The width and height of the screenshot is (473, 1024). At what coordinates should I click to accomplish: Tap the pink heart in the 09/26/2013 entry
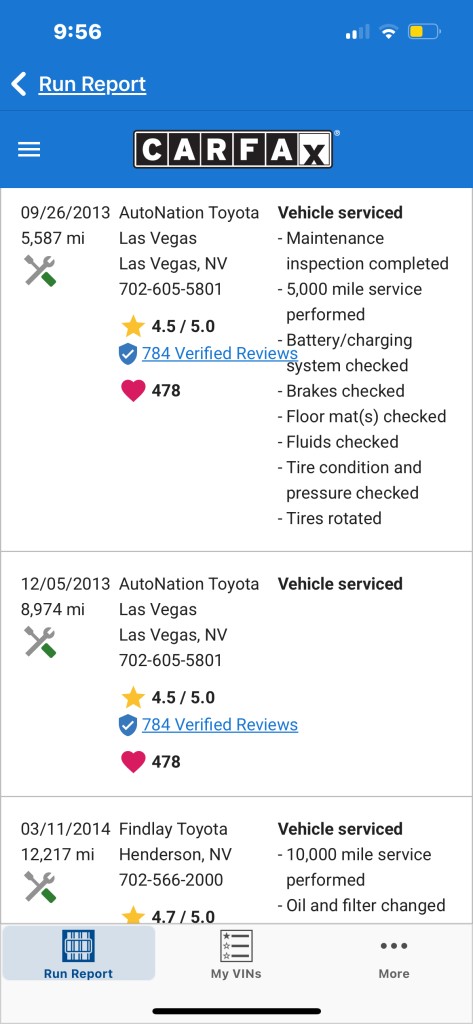point(133,391)
